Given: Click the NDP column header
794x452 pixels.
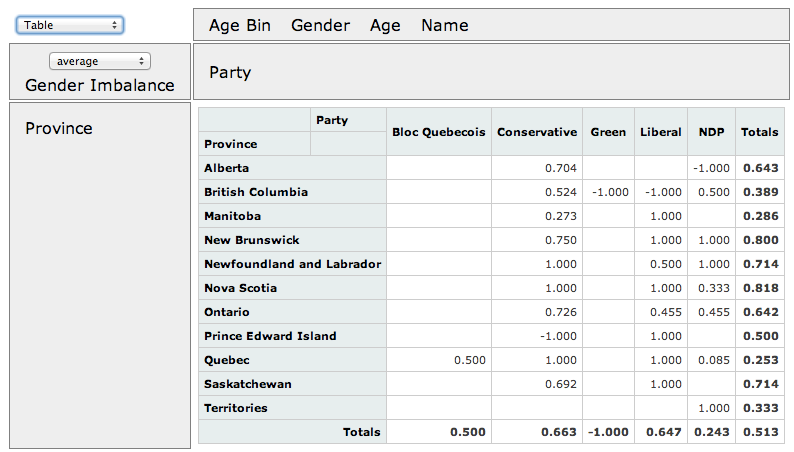Looking at the screenshot, I should pyautogui.click(x=712, y=132).
